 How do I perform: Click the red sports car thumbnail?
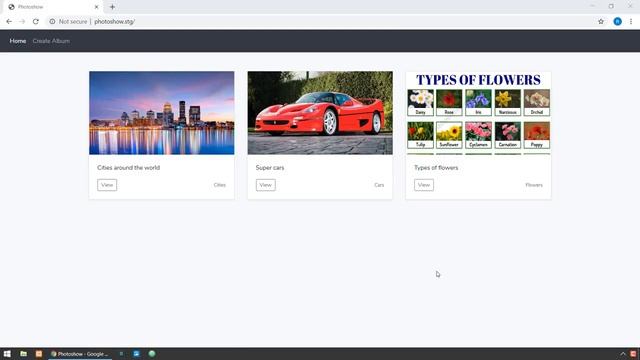(x=320, y=113)
